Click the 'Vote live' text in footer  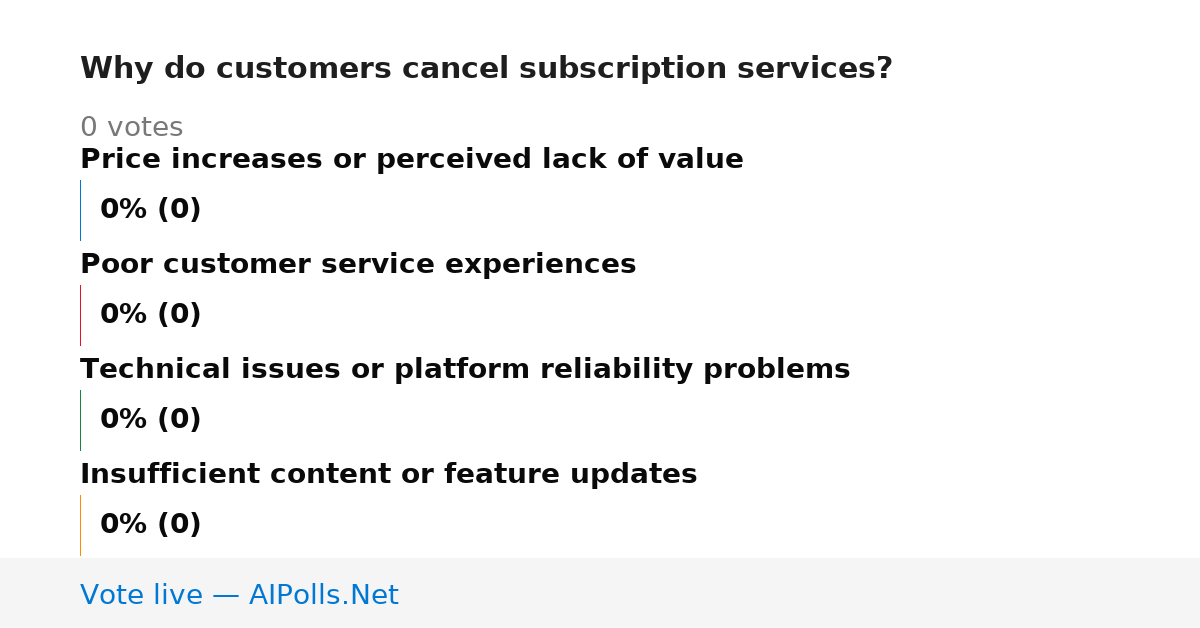pyautogui.click(x=141, y=596)
